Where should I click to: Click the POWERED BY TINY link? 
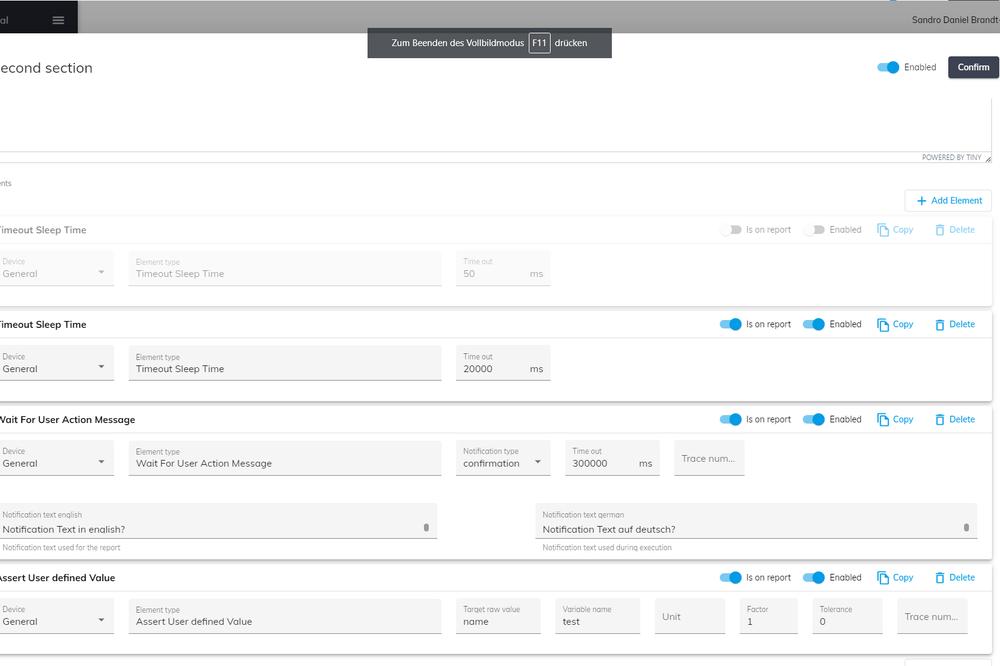952,157
